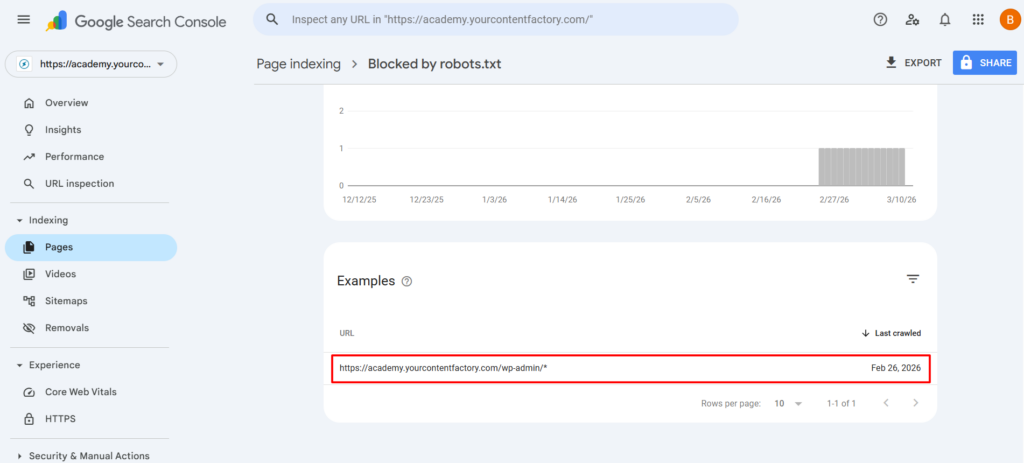Click the Share button
The height and width of the screenshot is (463, 1024).
pos(984,63)
